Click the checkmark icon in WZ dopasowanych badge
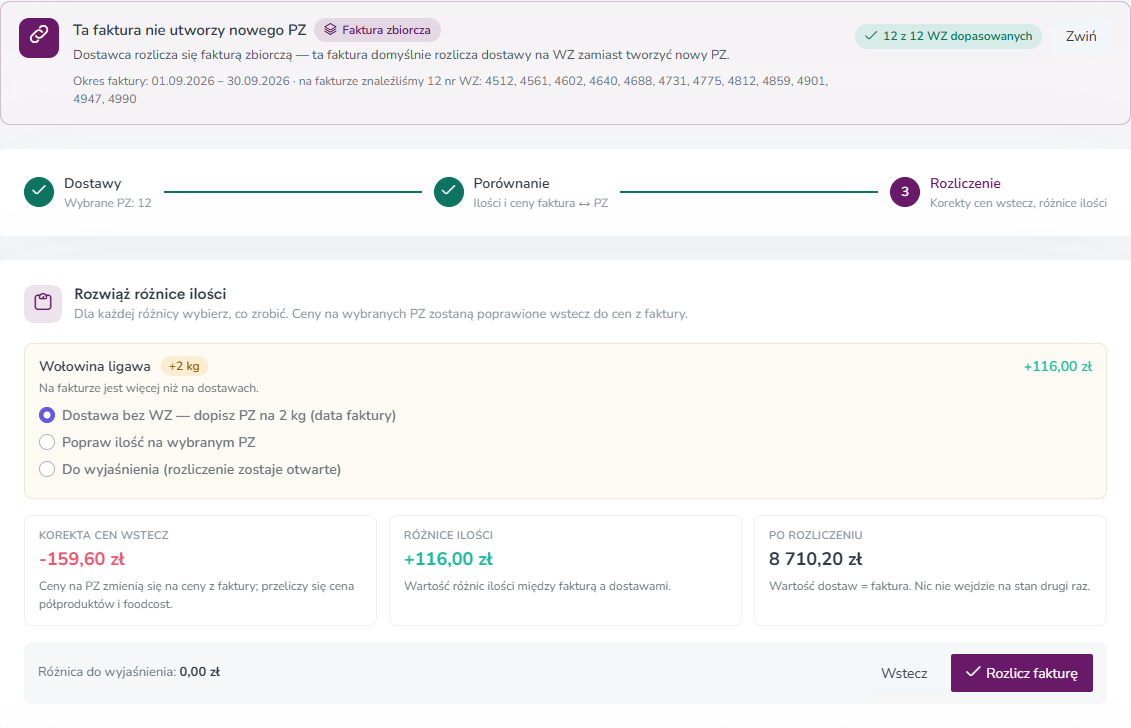The width and height of the screenshot is (1131, 728). (x=871, y=35)
